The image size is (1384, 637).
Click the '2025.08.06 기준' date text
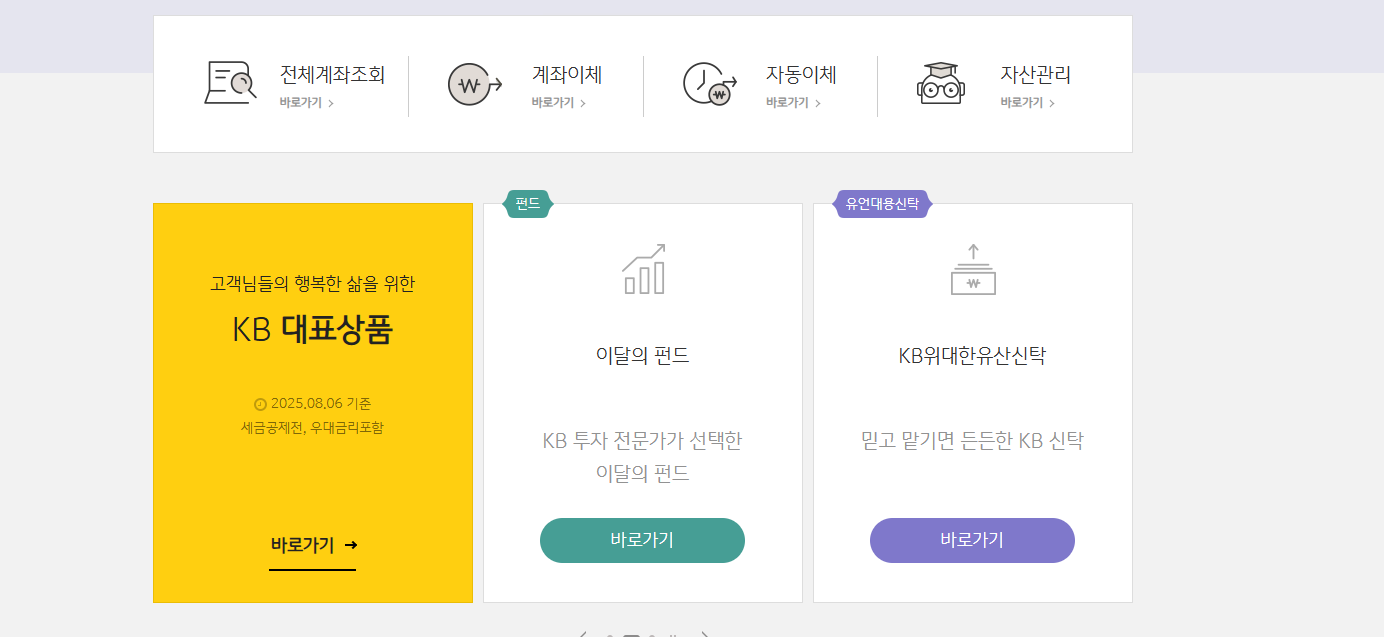(x=321, y=404)
